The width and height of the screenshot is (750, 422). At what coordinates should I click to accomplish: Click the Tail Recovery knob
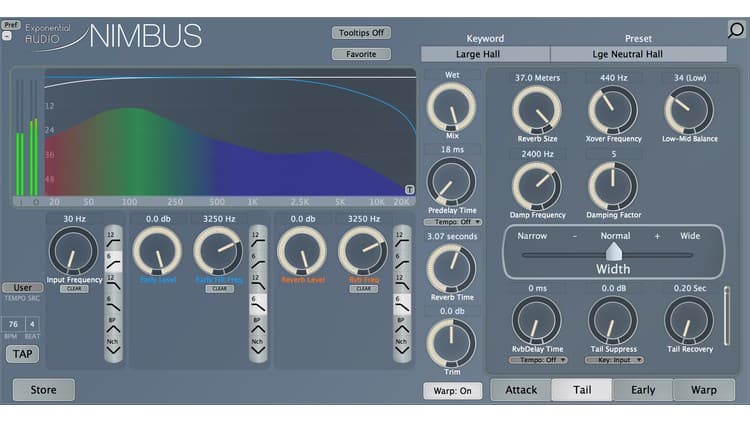point(689,320)
